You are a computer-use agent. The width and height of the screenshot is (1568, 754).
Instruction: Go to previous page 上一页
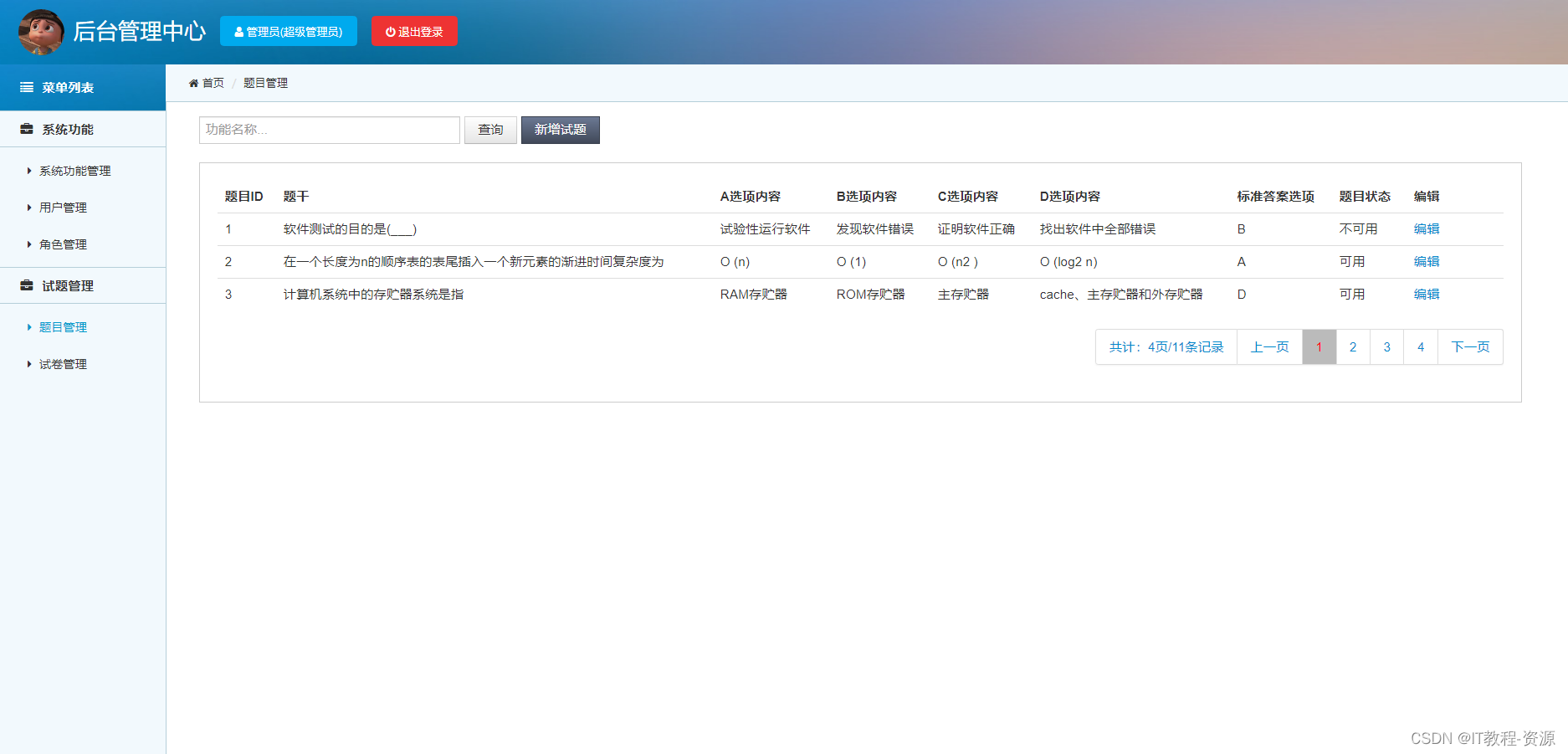(x=1269, y=347)
